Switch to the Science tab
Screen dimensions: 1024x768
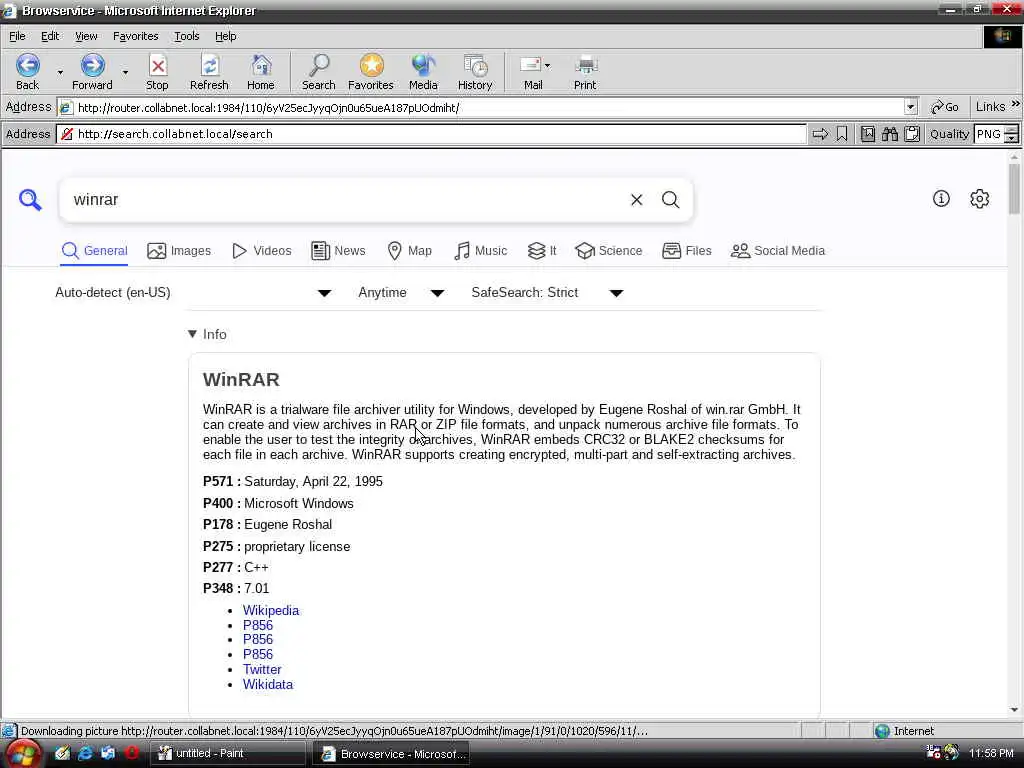click(x=609, y=251)
